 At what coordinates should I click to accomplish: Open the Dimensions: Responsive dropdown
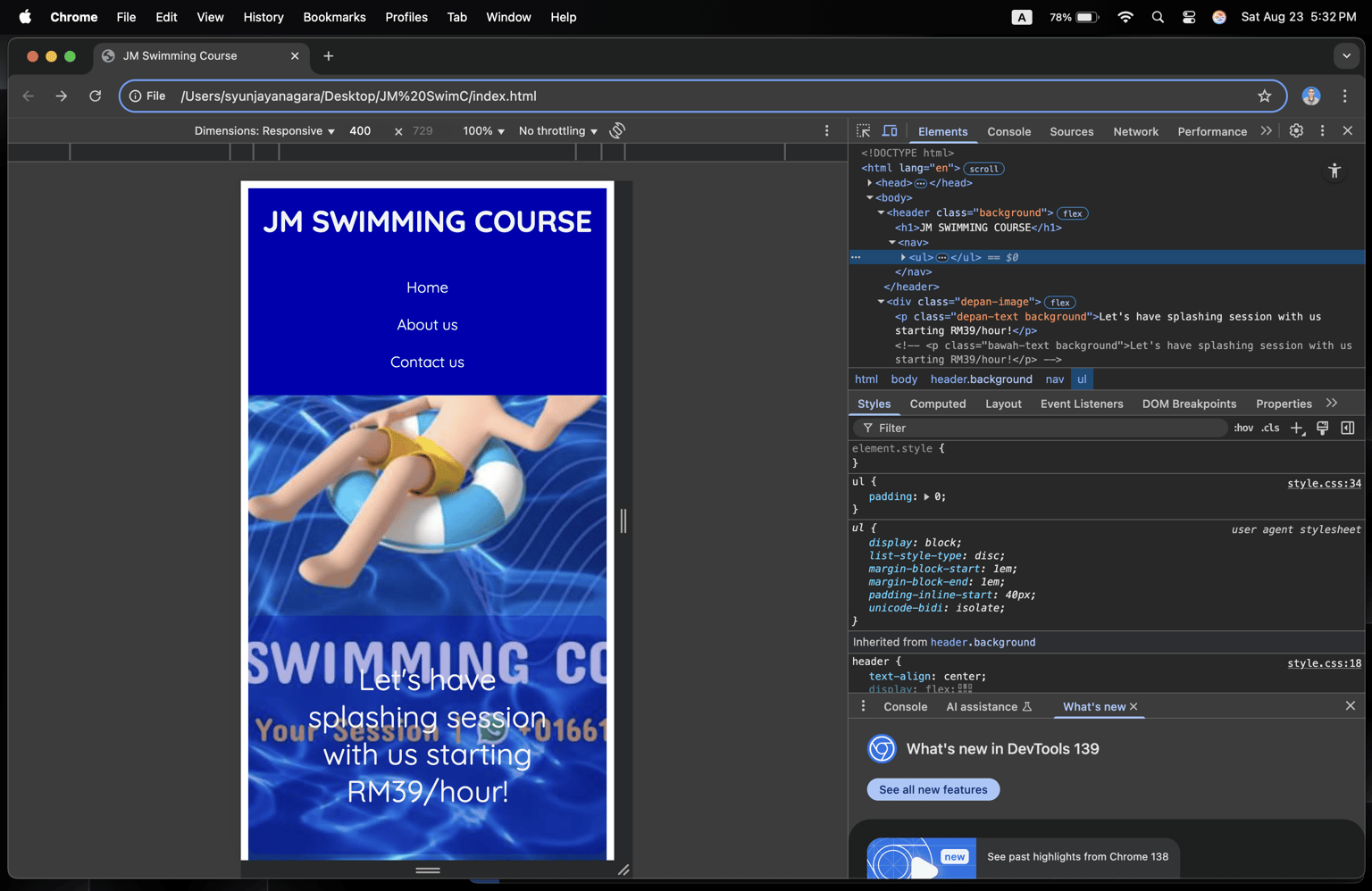click(x=264, y=130)
